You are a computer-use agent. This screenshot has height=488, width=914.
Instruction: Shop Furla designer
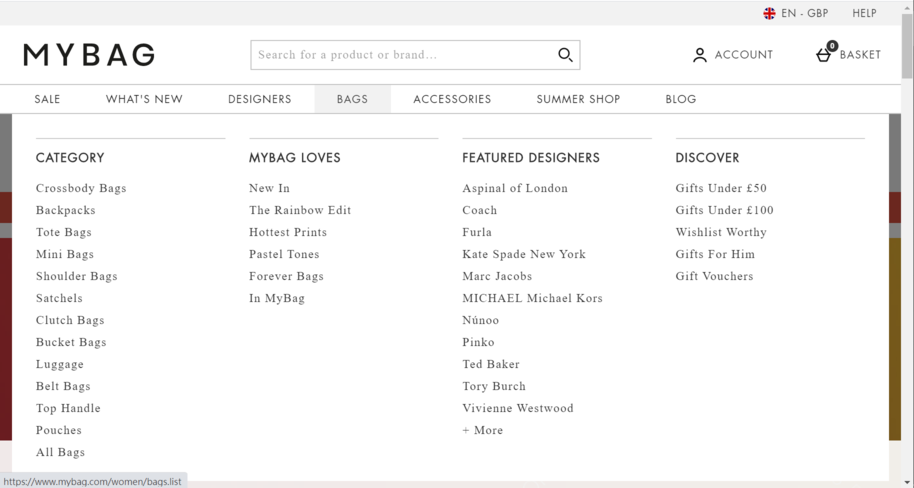click(x=477, y=233)
